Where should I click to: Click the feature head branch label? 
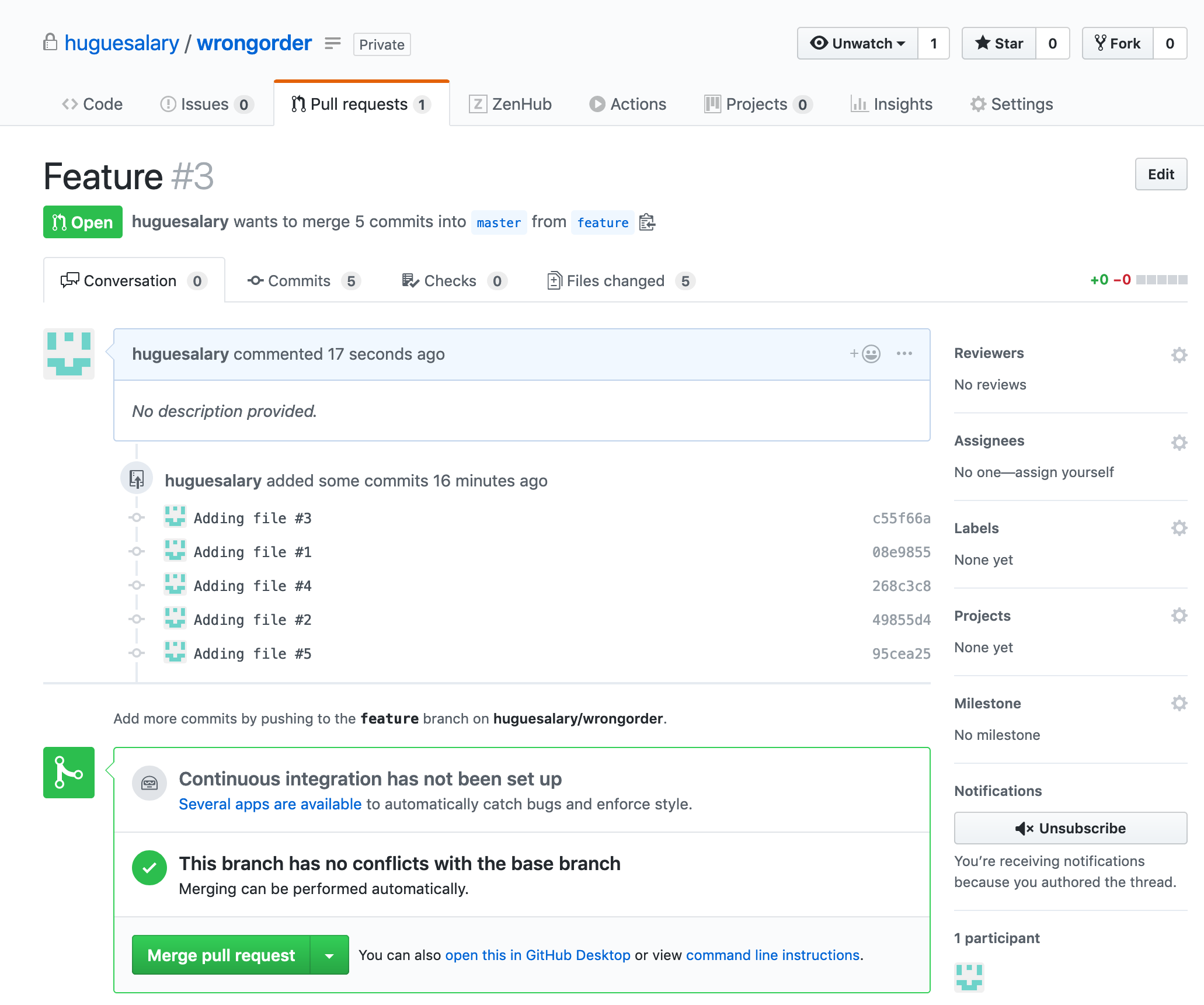pyautogui.click(x=603, y=222)
